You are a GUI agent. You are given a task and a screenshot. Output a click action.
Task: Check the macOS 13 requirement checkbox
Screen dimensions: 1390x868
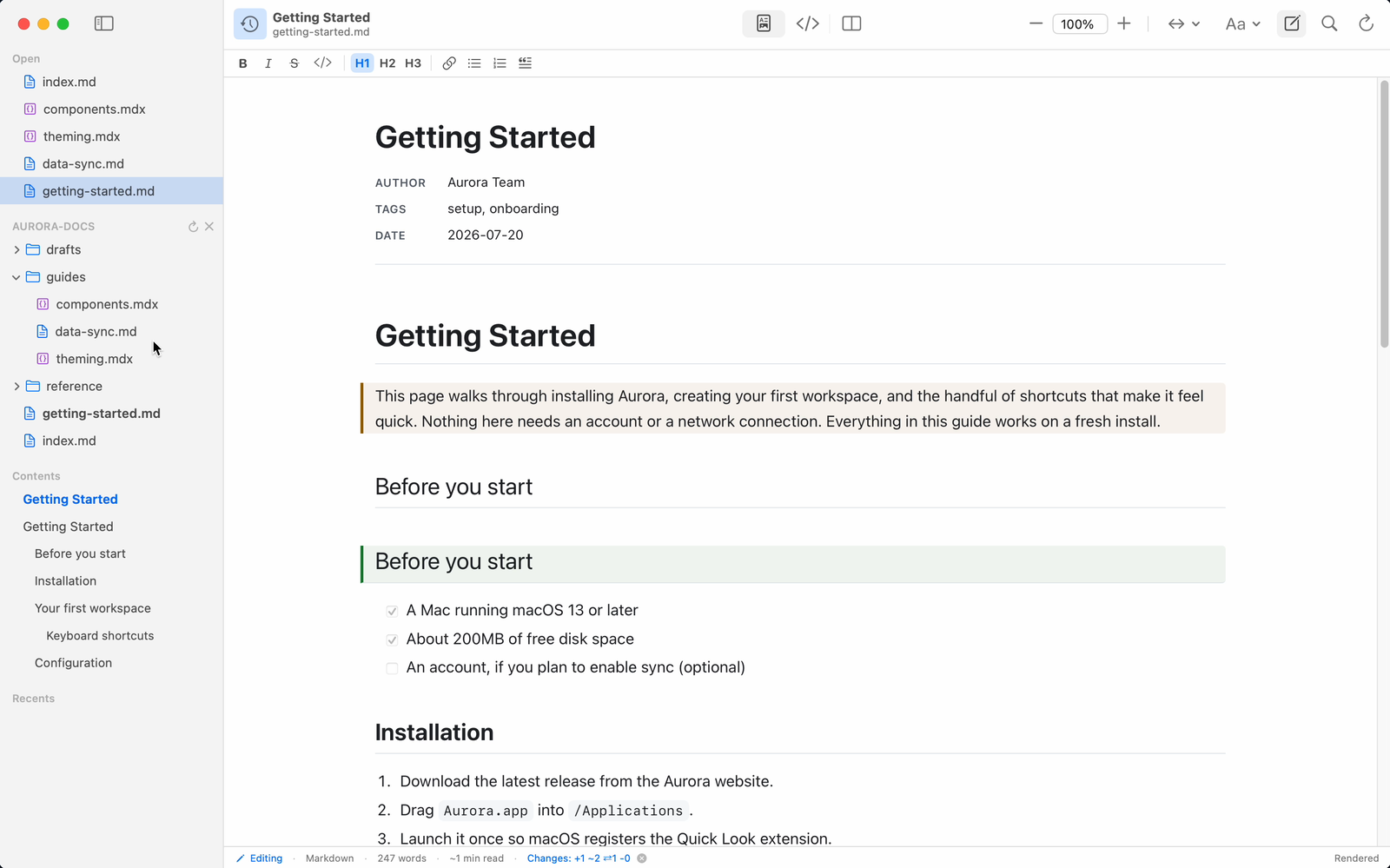[392, 611]
